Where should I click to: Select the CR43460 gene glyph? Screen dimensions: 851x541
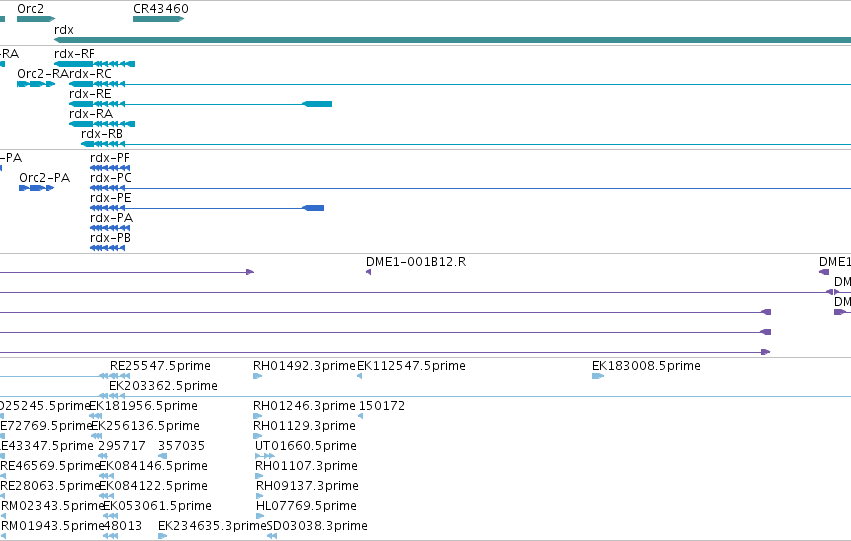(x=158, y=19)
